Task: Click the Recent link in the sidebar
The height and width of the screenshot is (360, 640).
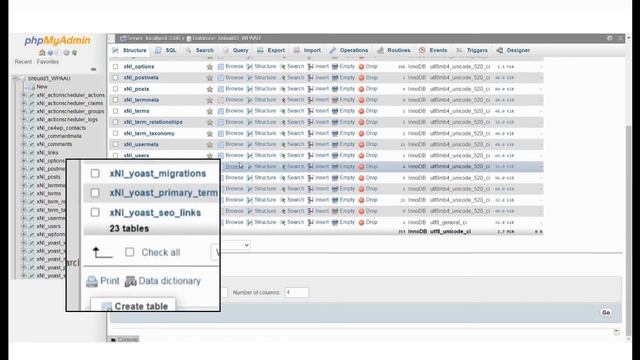Action: click(x=23, y=62)
